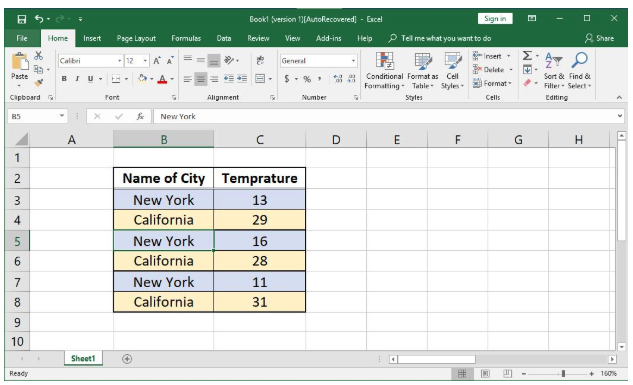Open Conditional Formatting menu
Screen dimensions: 633x385
[384, 71]
